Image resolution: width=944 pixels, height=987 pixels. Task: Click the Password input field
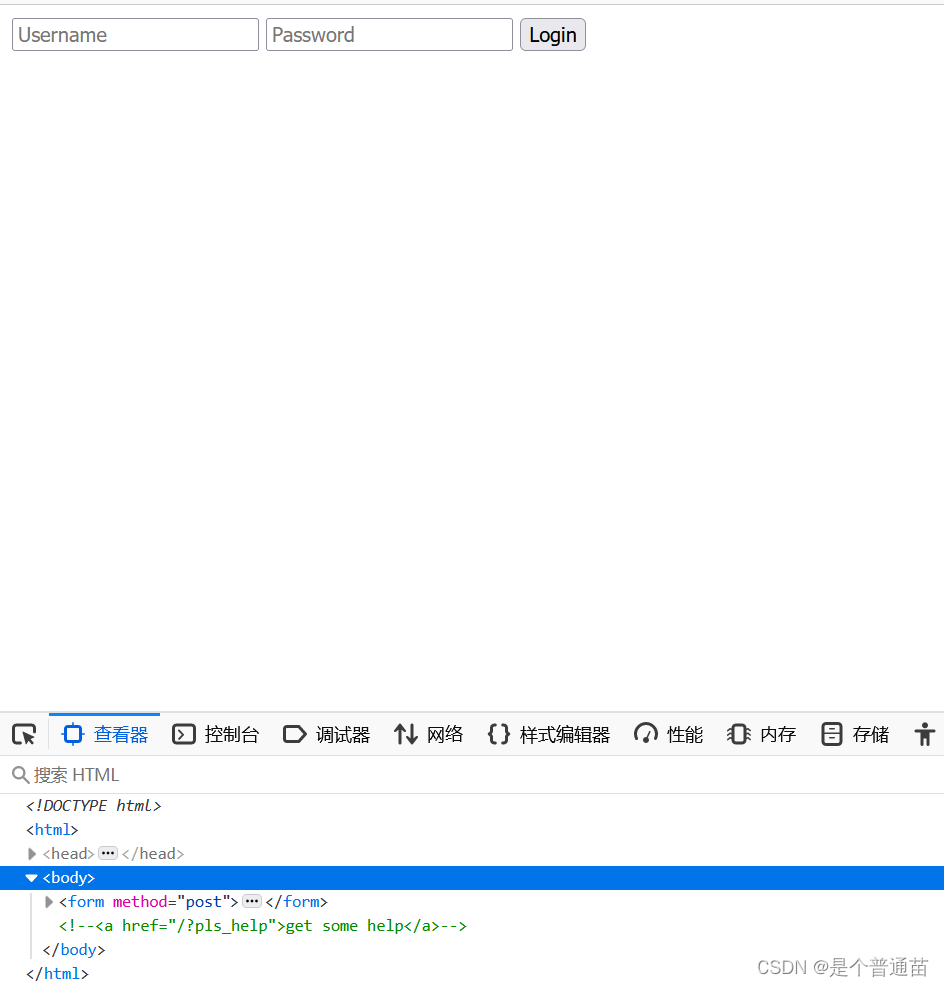tap(389, 34)
